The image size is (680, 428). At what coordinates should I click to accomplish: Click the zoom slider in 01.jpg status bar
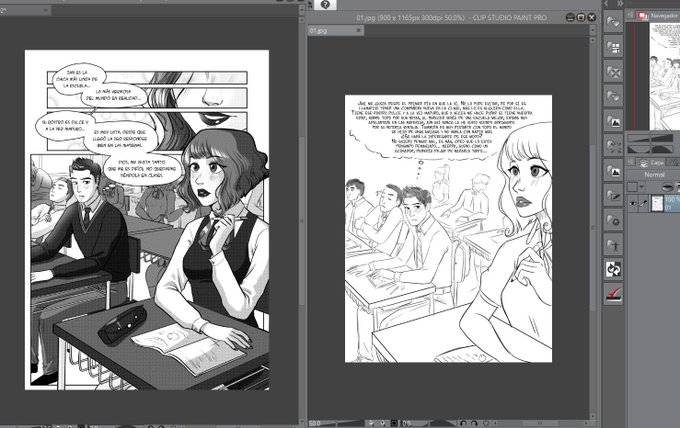point(343,423)
